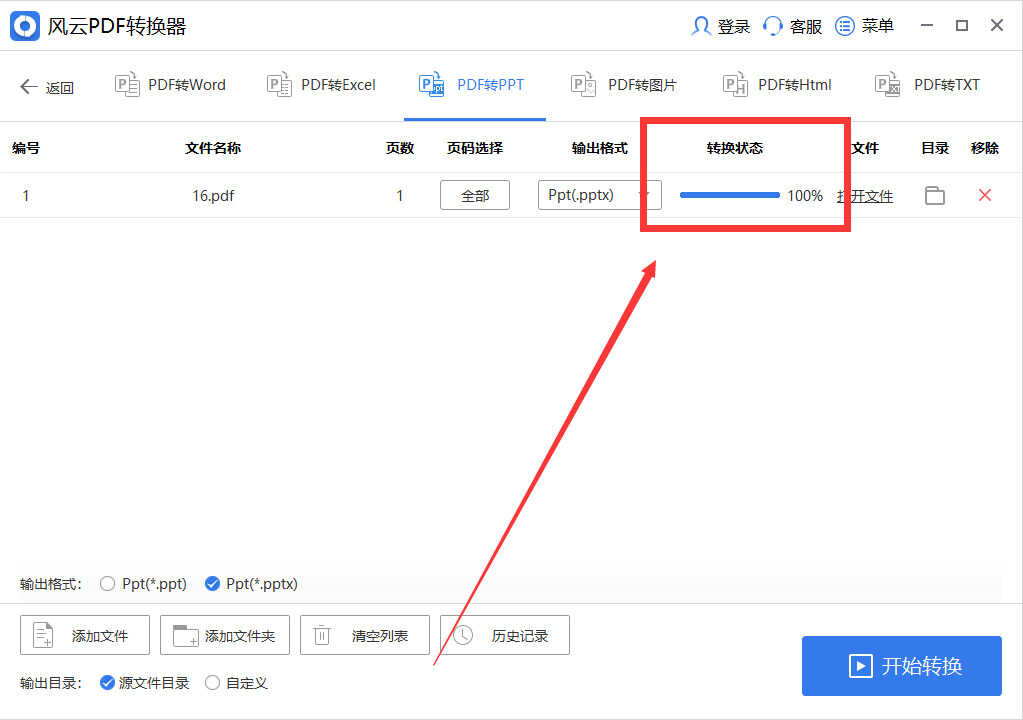1023x720 pixels.
Task: Close the 风云PDF转换器 window
Action: coord(997,25)
